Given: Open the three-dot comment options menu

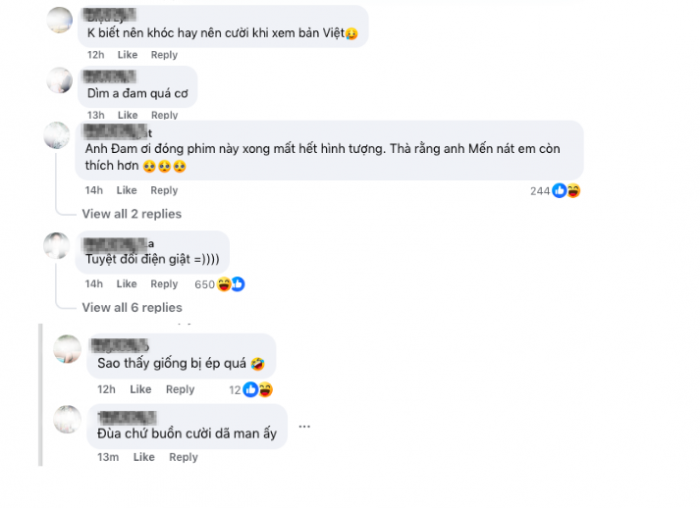Looking at the screenshot, I should (x=304, y=426).
